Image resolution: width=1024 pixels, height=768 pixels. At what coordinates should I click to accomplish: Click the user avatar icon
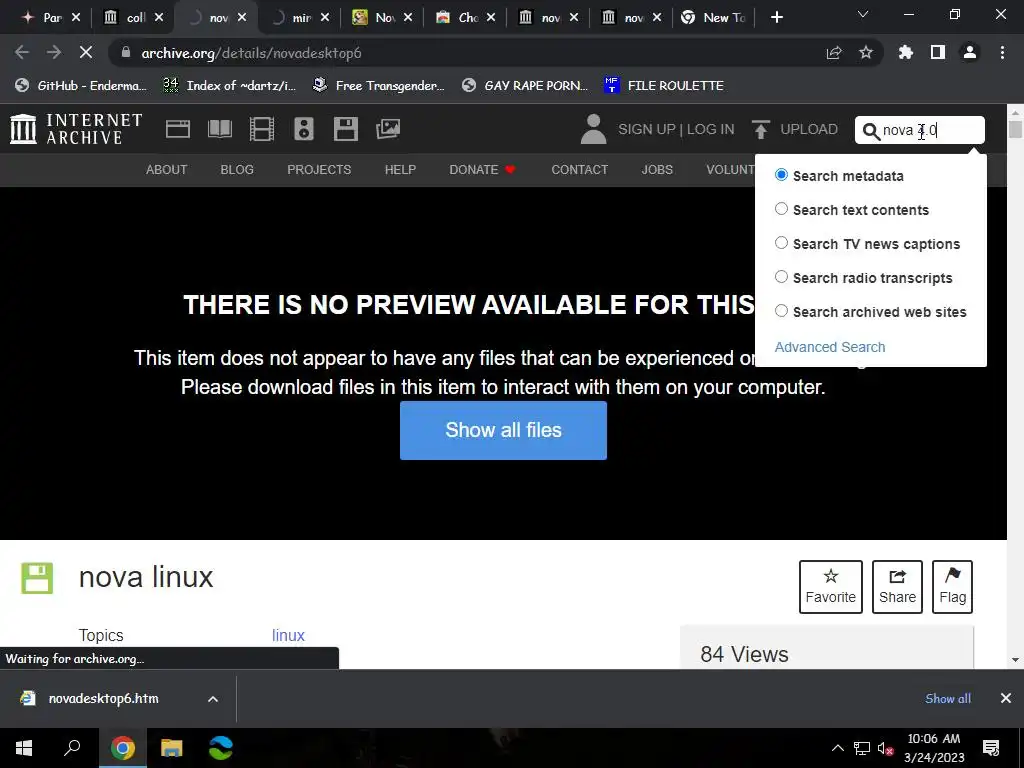[x=593, y=129]
